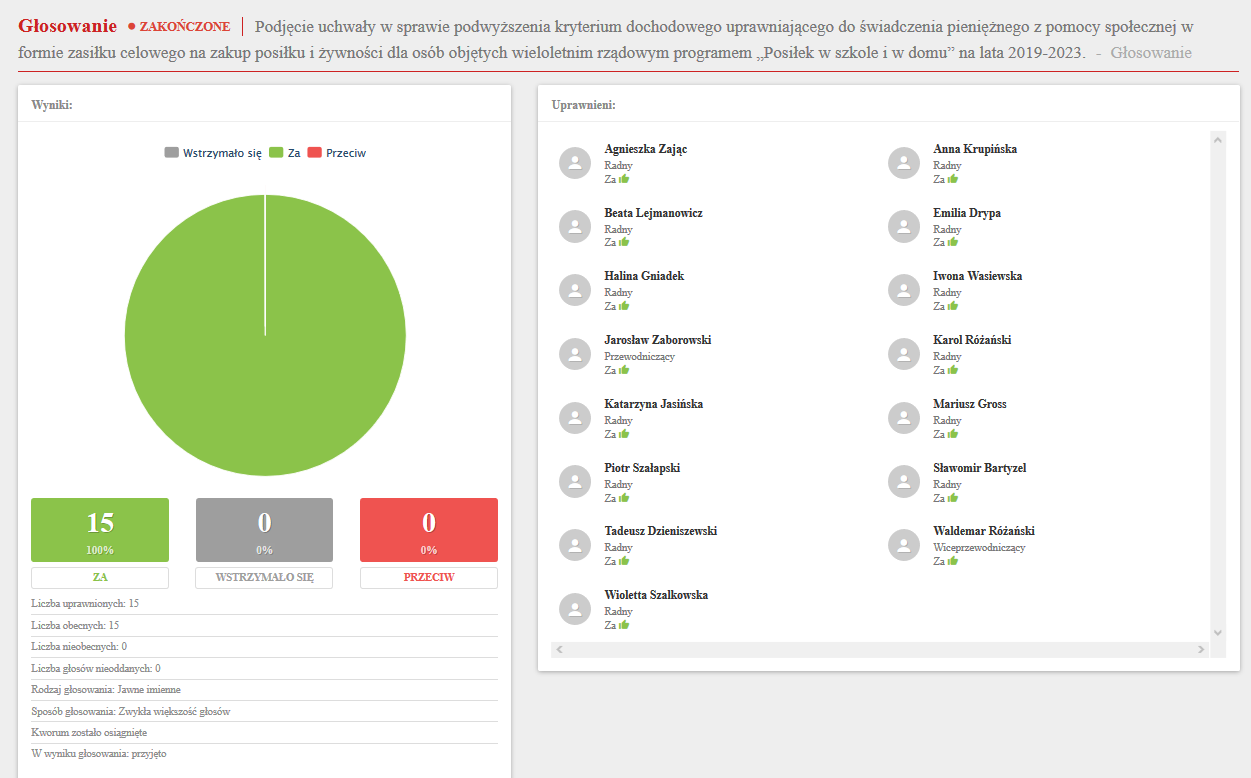Click Anna Krupińska's avatar icon
This screenshot has width=1251, height=778.
[903, 163]
